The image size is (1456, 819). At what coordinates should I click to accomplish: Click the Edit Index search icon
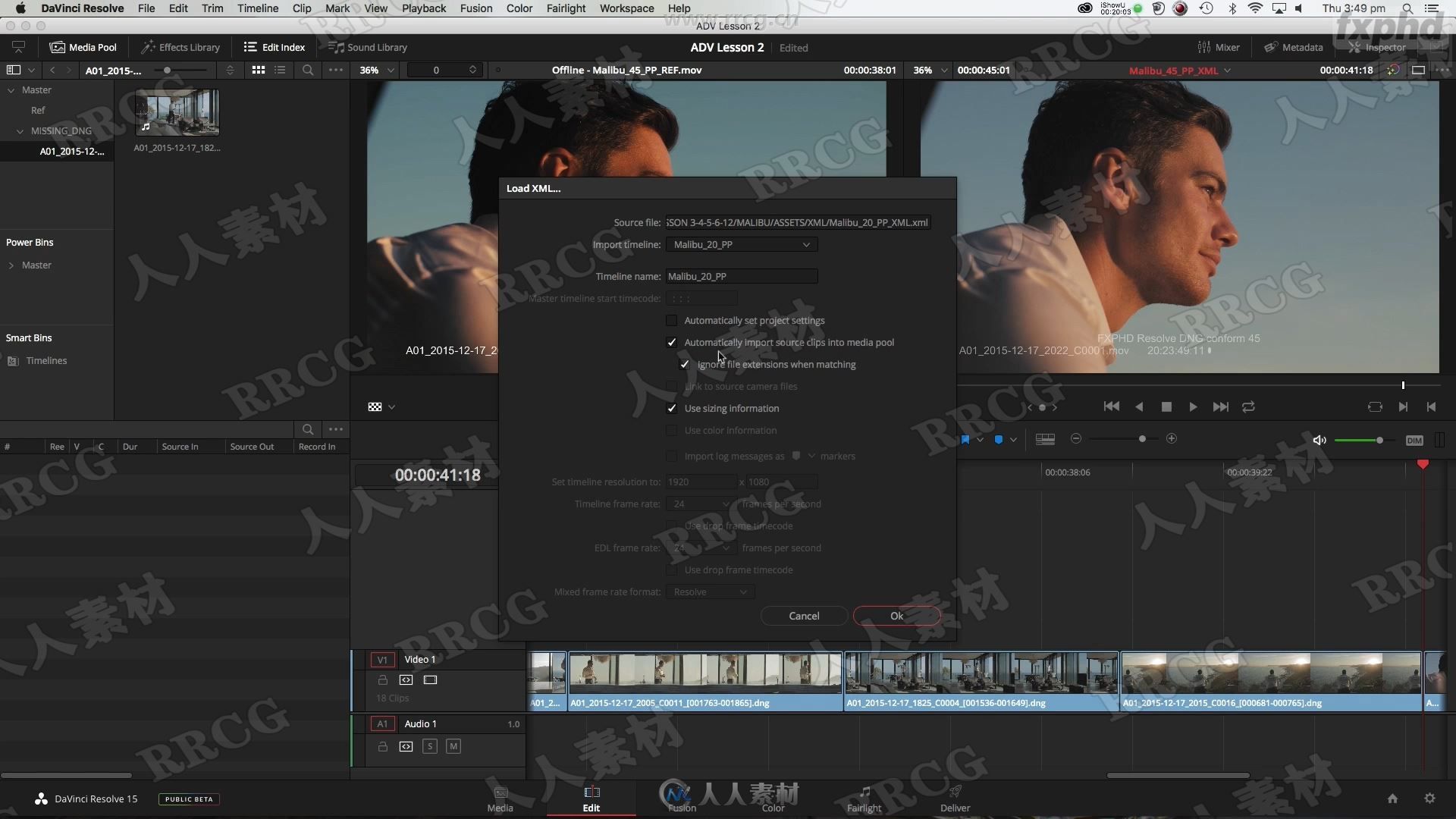[x=307, y=429]
